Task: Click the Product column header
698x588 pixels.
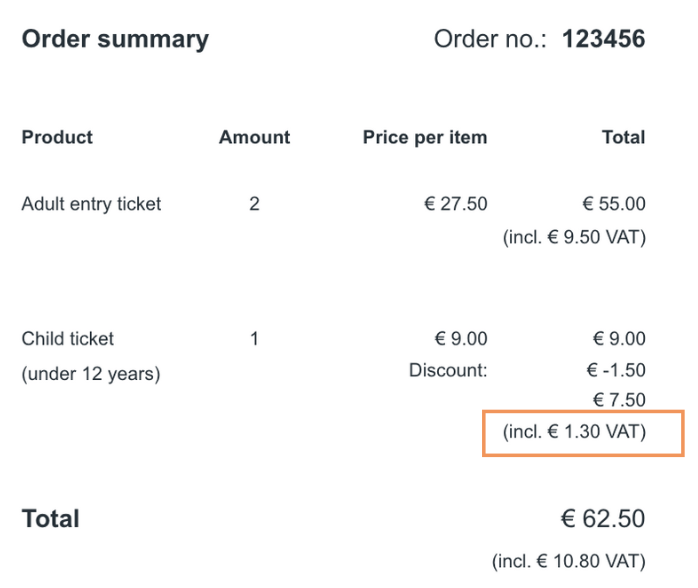Action: pyautogui.click(x=57, y=138)
